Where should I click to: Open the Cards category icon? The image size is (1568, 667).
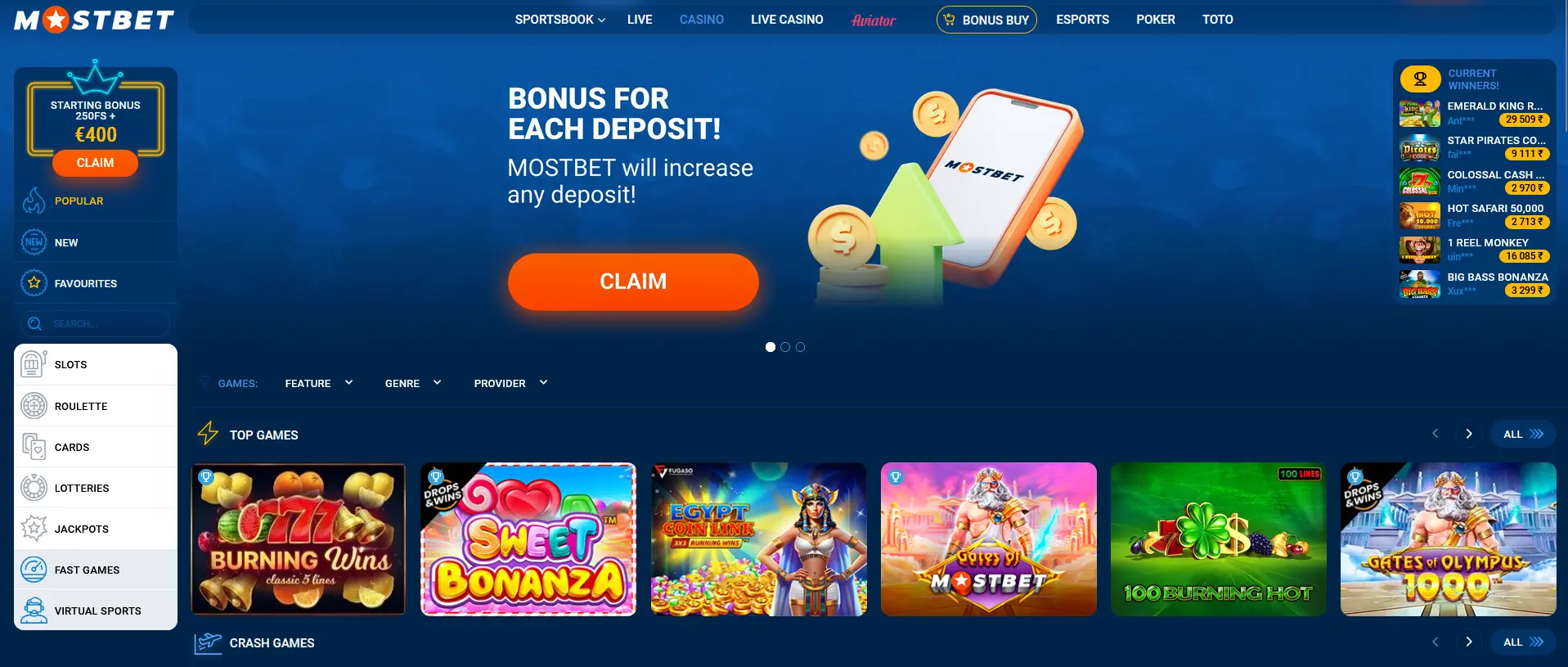pos(34,447)
